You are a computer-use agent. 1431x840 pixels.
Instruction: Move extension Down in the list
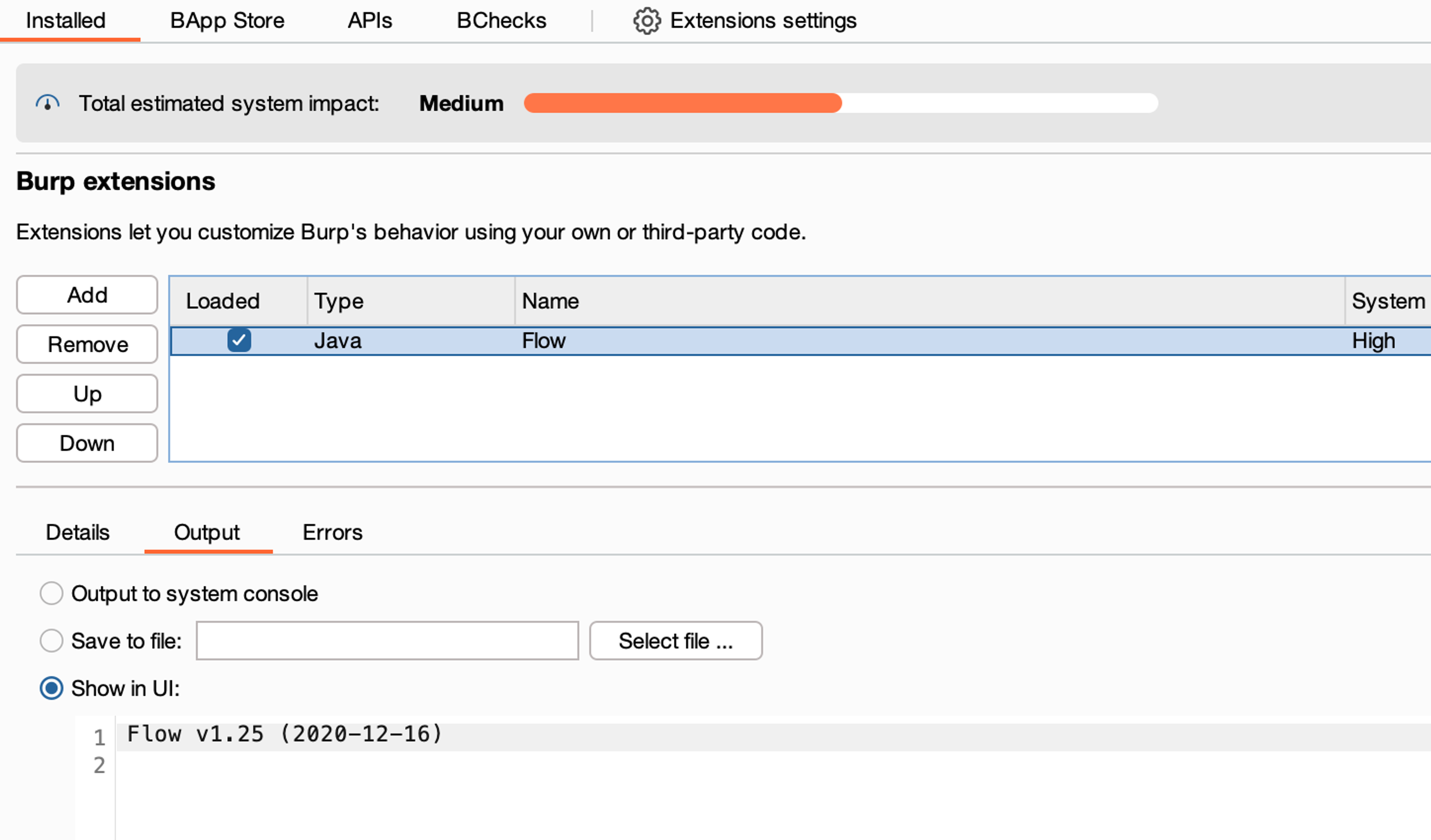pyautogui.click(x=88, y=443)
